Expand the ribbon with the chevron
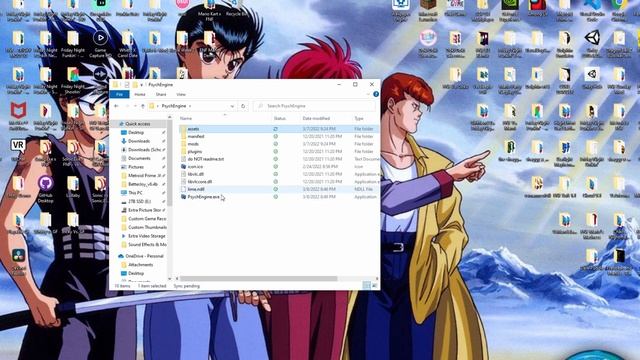 pyautogui.click(x=368, y=94)
